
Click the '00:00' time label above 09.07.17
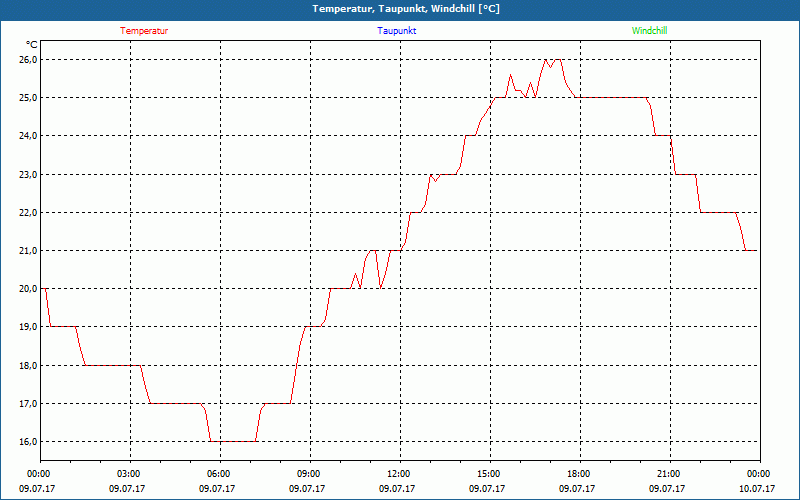click(37, 474)
